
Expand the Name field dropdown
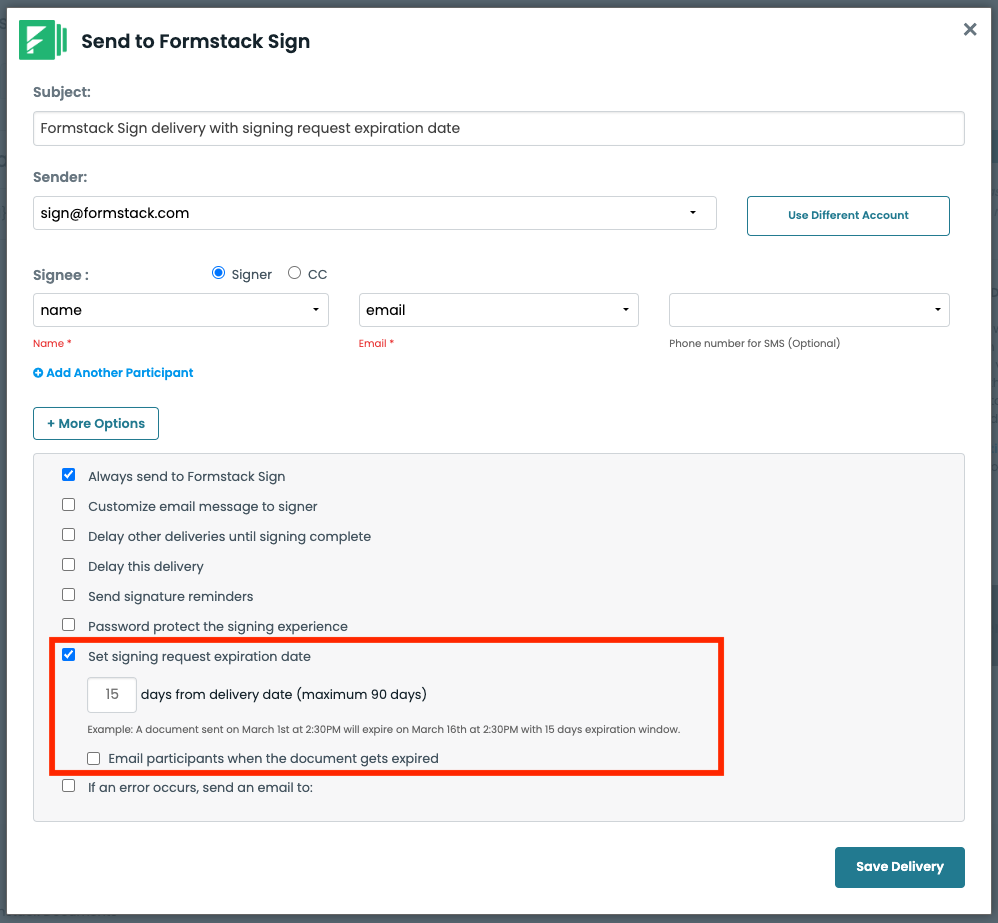tap(181, 310)
